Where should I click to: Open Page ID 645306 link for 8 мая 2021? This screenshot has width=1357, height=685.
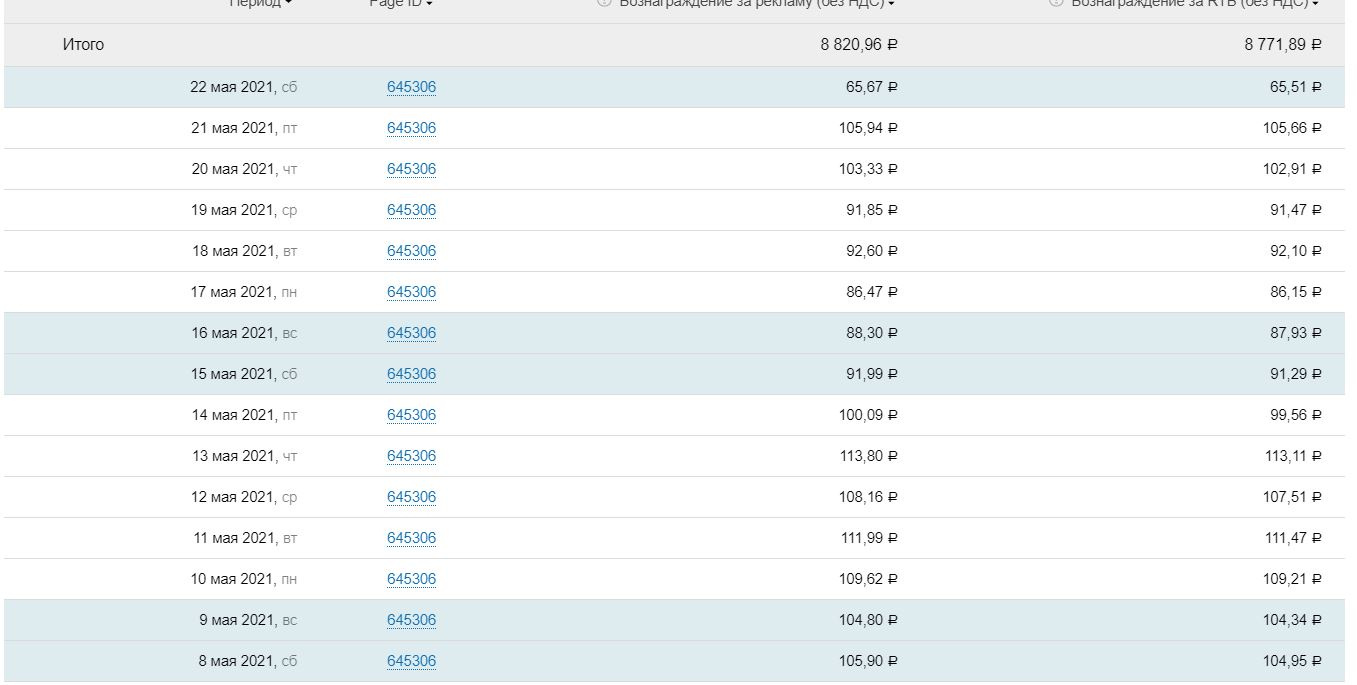point(411,661)
